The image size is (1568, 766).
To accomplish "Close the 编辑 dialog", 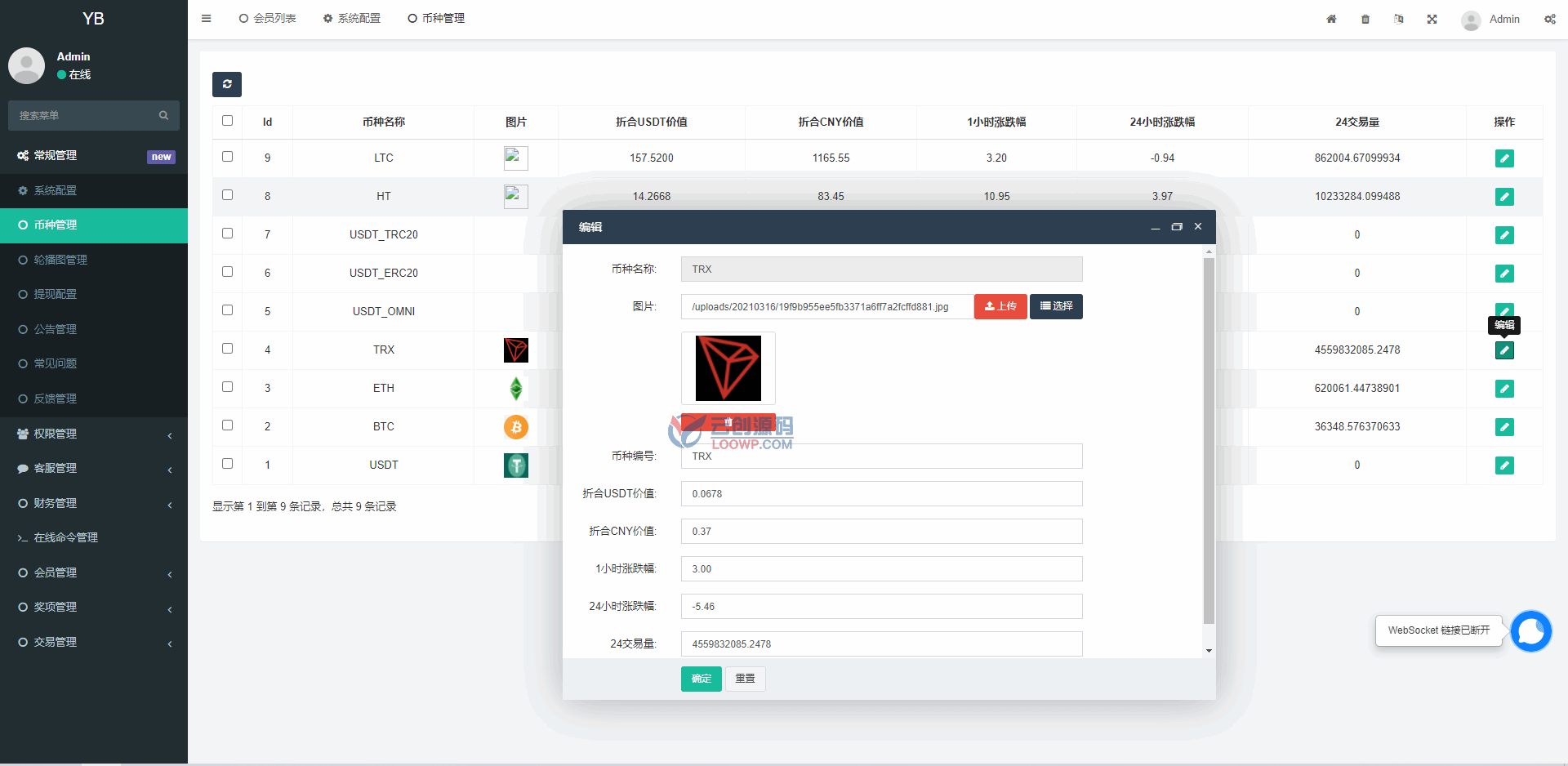I will click(1198, 227).
